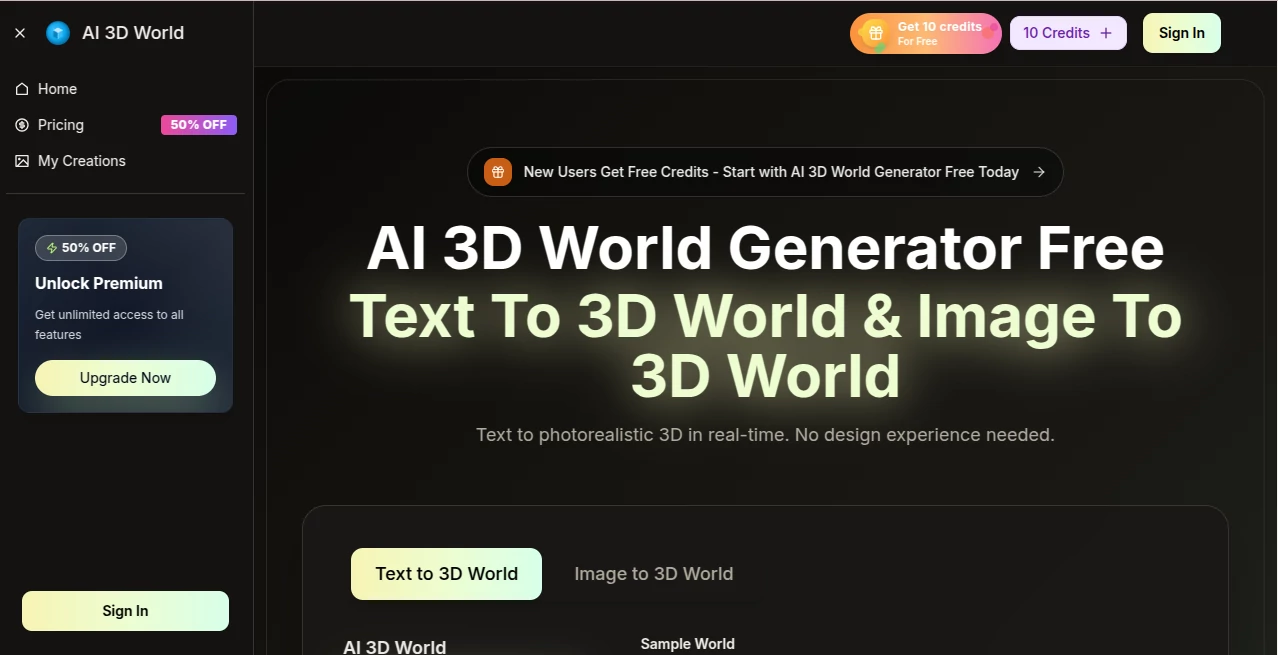Click the 10 Credits counter pill
Image resolution: width=1278 pixels, height=655 pixels.
1068,32
